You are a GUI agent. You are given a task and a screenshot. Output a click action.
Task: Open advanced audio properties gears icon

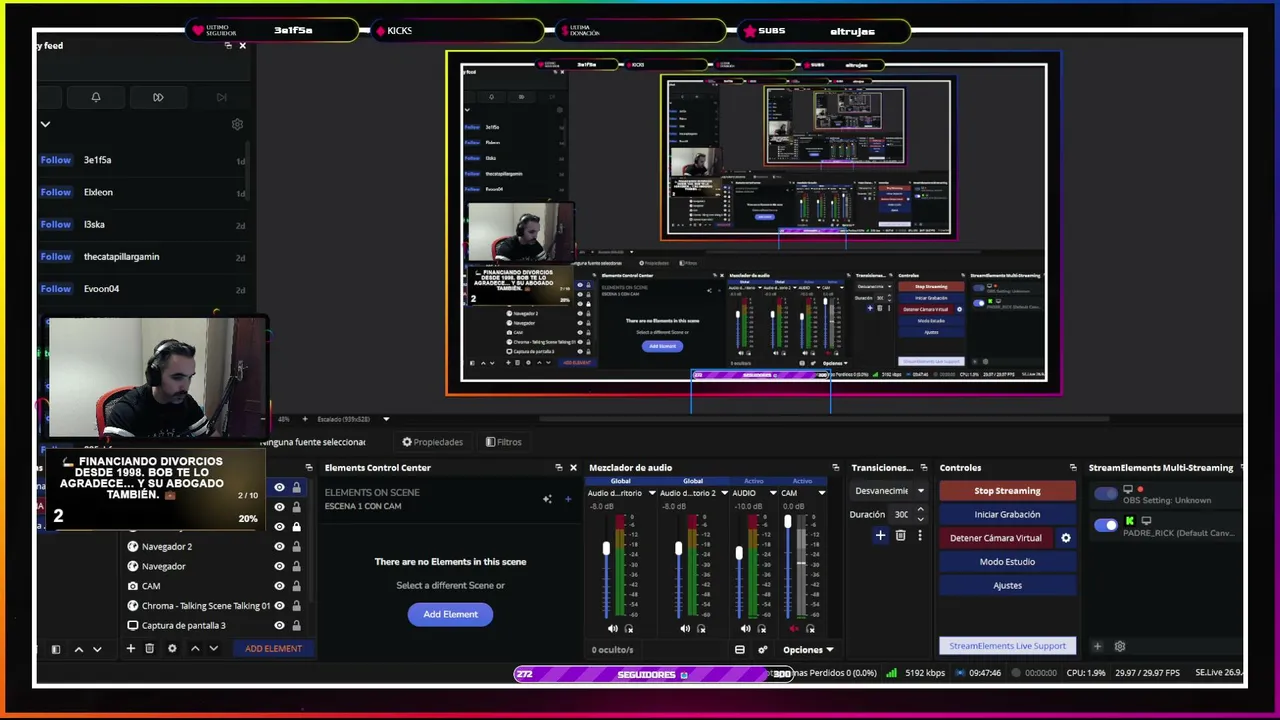pos(763,650)
